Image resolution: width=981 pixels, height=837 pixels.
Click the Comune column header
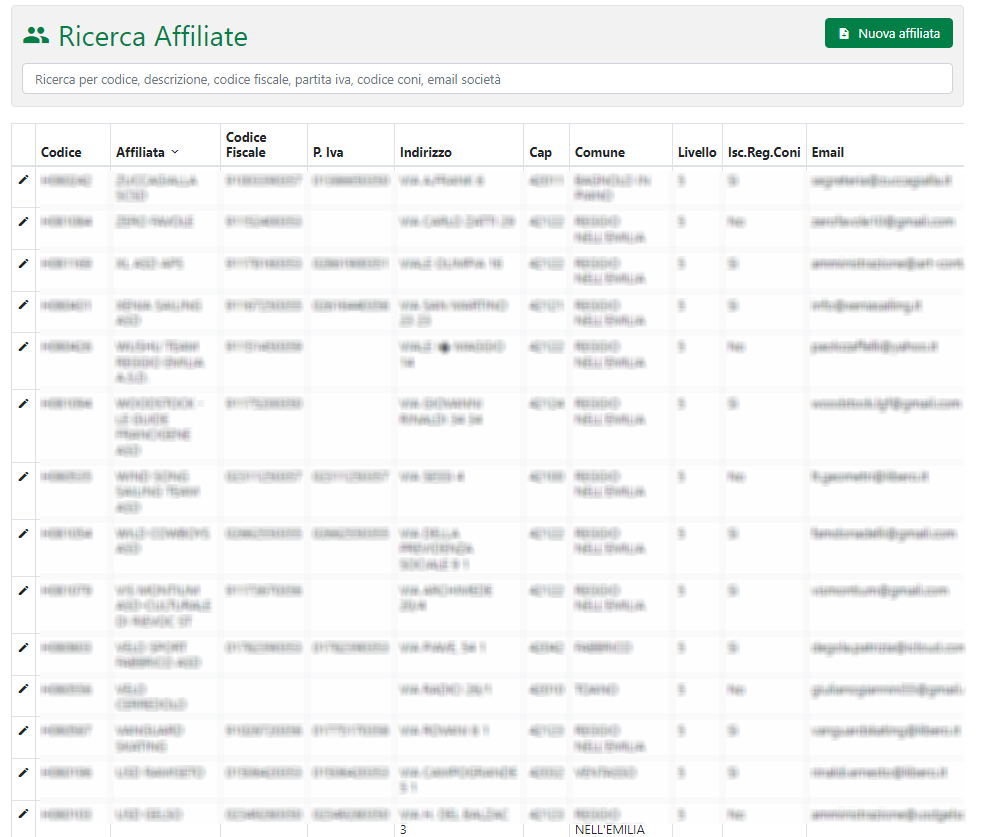[599, 153]
